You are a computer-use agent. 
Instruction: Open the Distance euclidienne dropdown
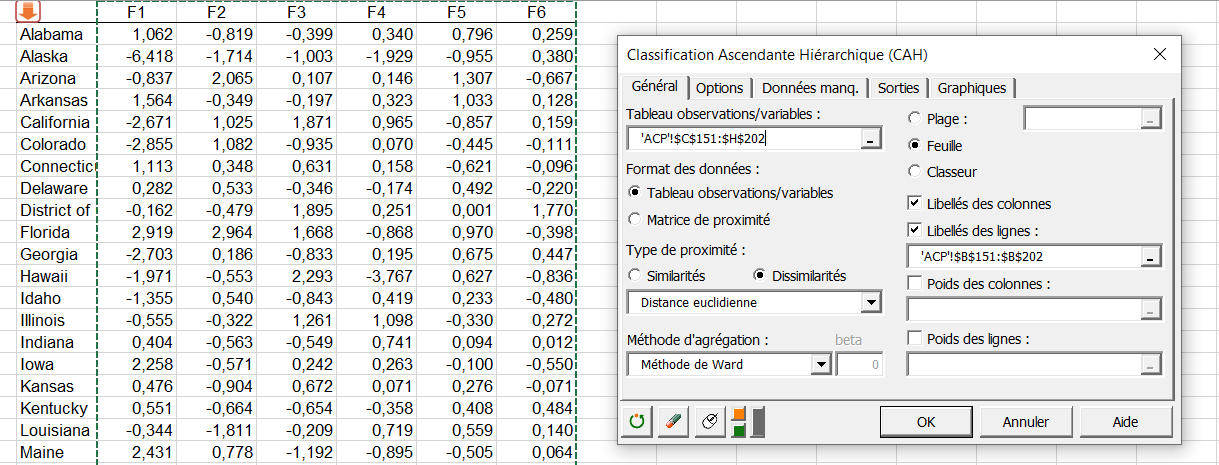tap(870, 303)
